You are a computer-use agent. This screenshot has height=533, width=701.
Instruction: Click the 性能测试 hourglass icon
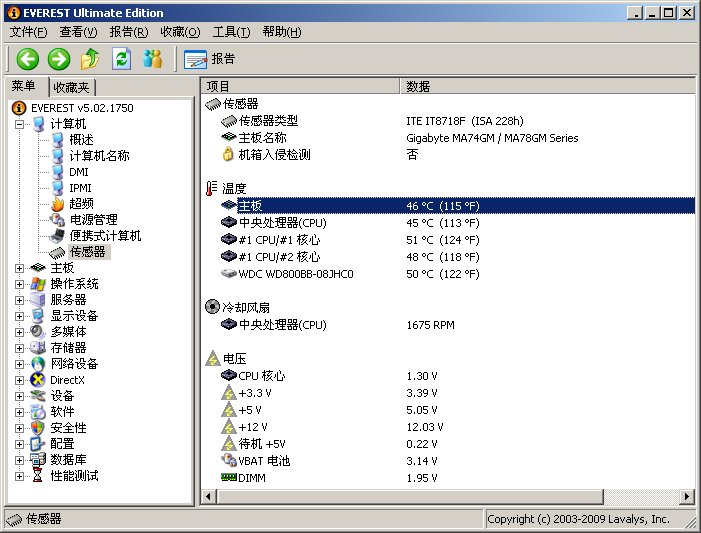(x=38, y=476)
